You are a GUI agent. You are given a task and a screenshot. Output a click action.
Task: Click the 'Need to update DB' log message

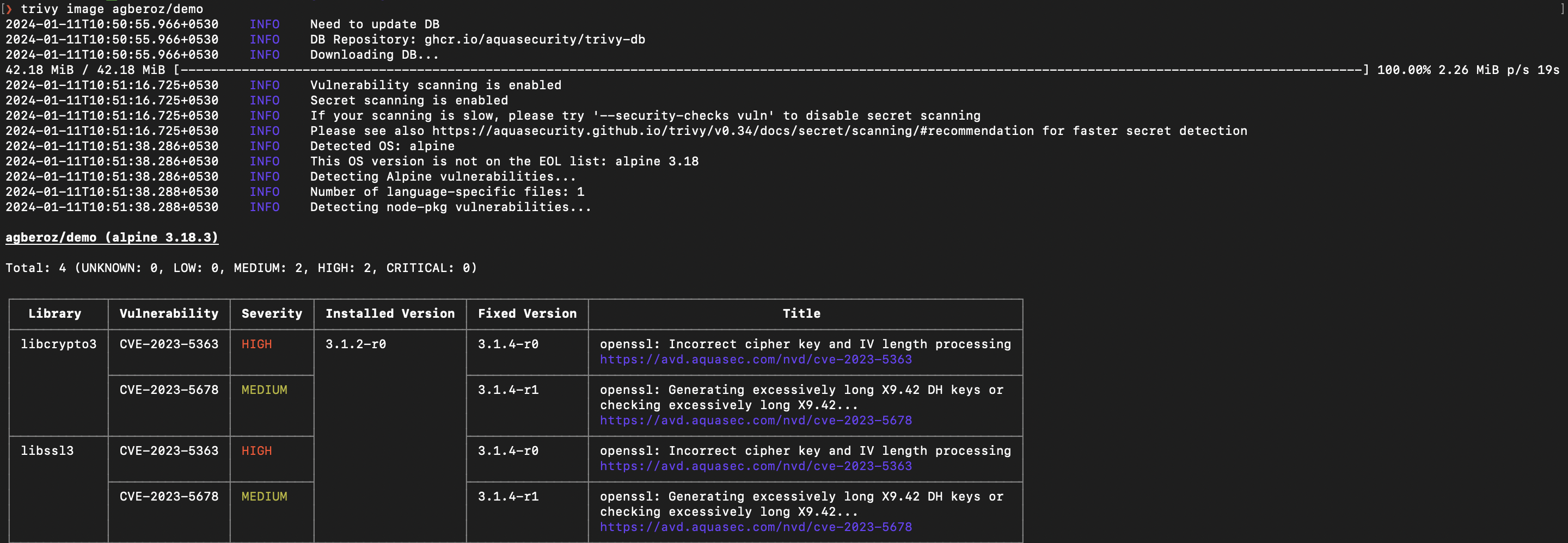click(375, 24)
